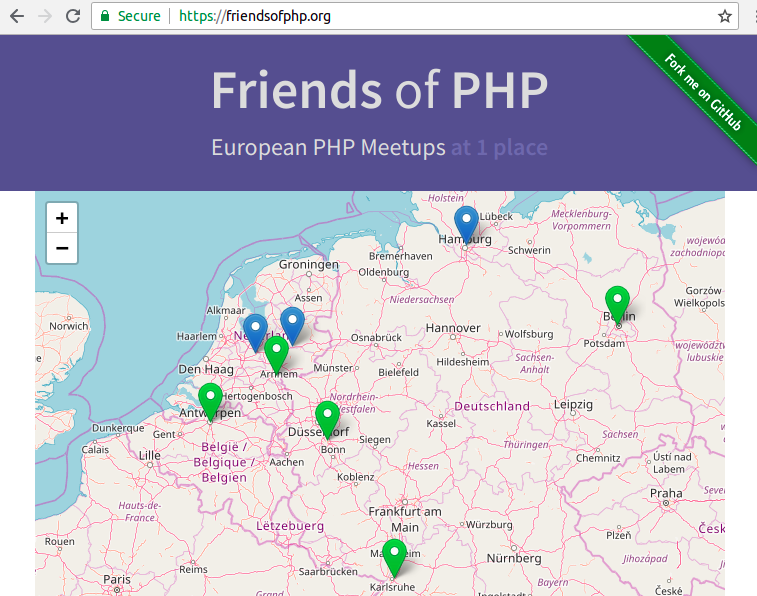Click the Saarbrücken label on the map
The height and width of the screenshot is (596, 757).
(x=328, y=572)
